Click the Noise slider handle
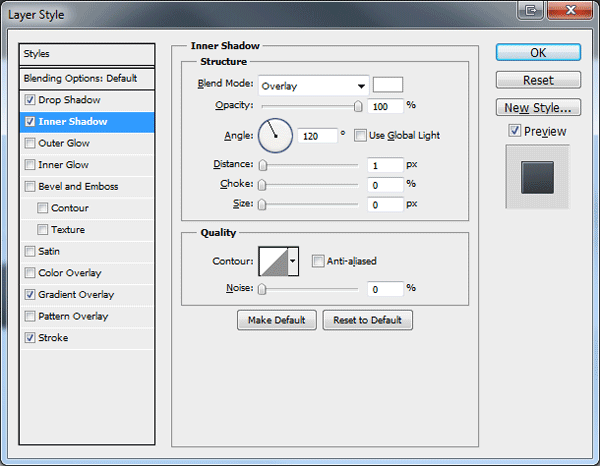The width and height of the screenshot is (600, 466). [x=262, y=289]
